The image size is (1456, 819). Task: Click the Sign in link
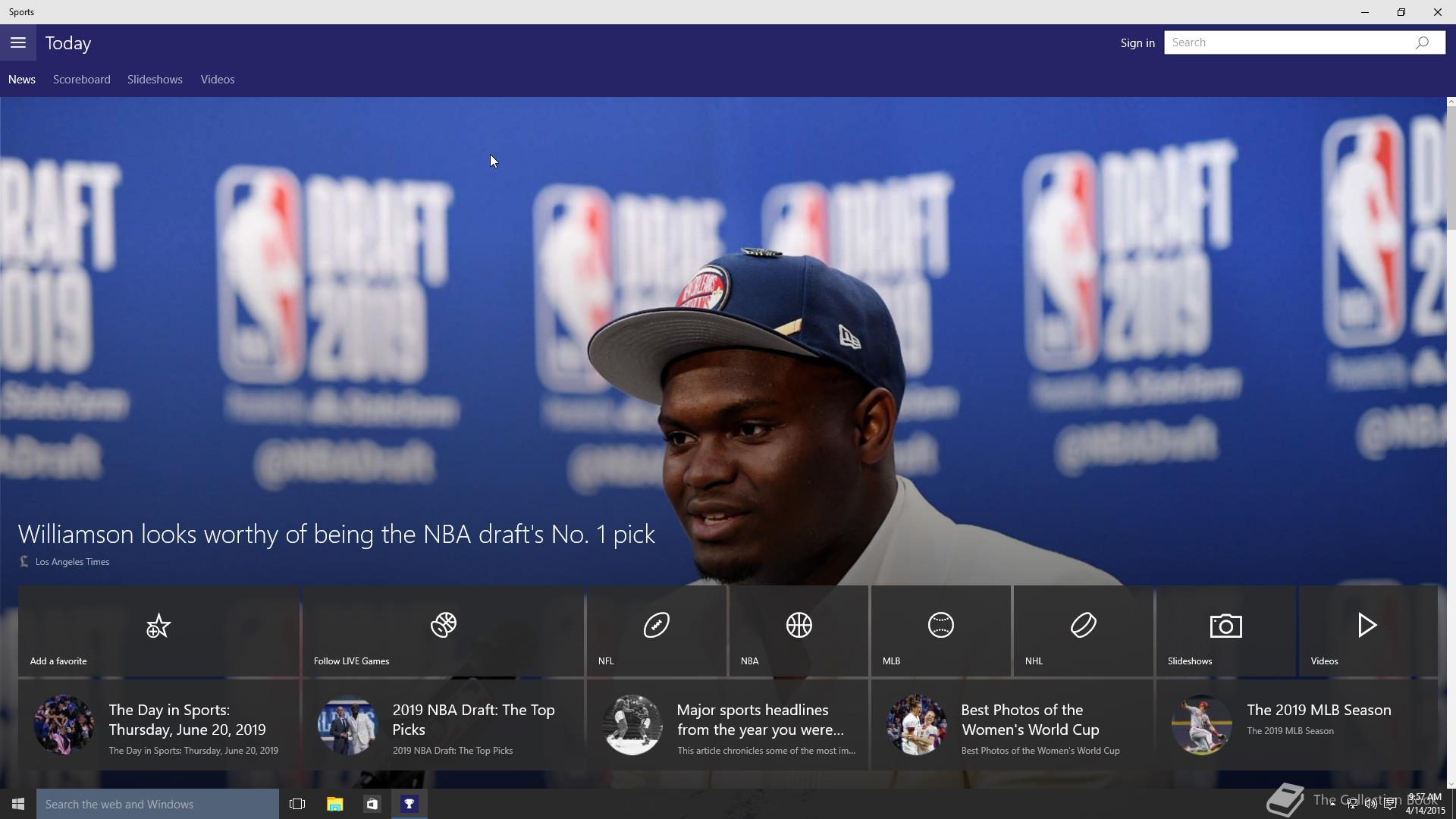pyautogui.click(x=1137, y=43)
